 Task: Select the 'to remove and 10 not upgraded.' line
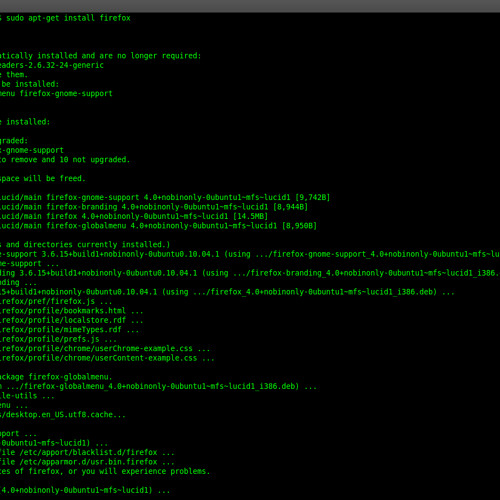point(65,160)
